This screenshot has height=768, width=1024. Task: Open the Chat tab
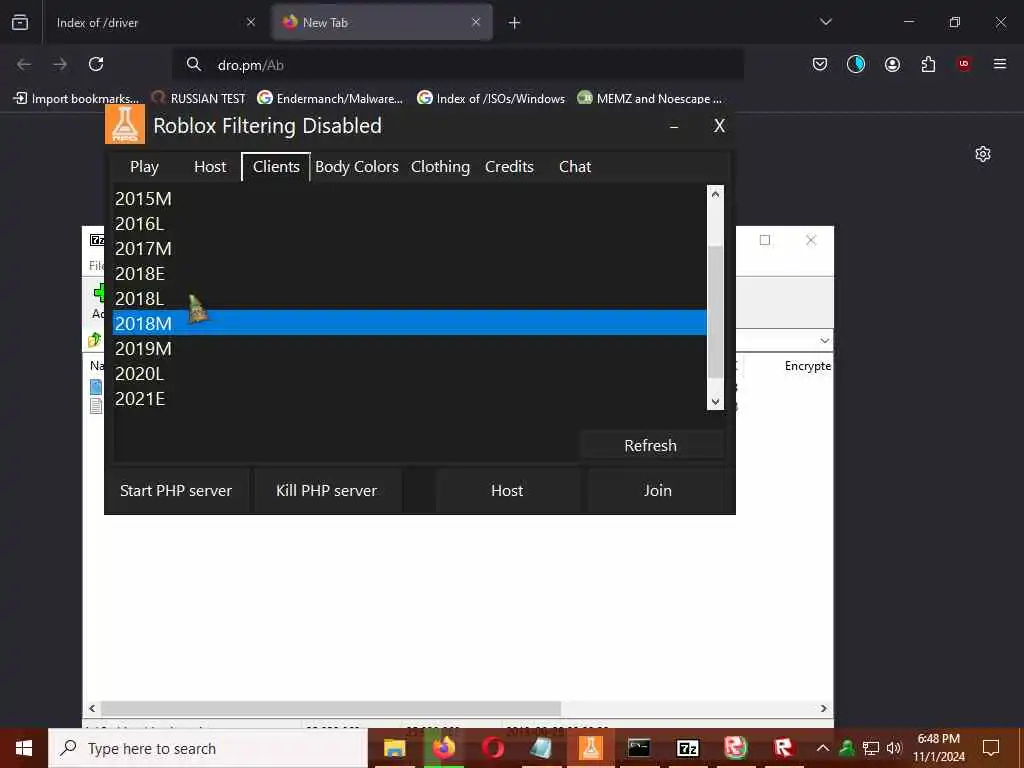pos(575,167)
